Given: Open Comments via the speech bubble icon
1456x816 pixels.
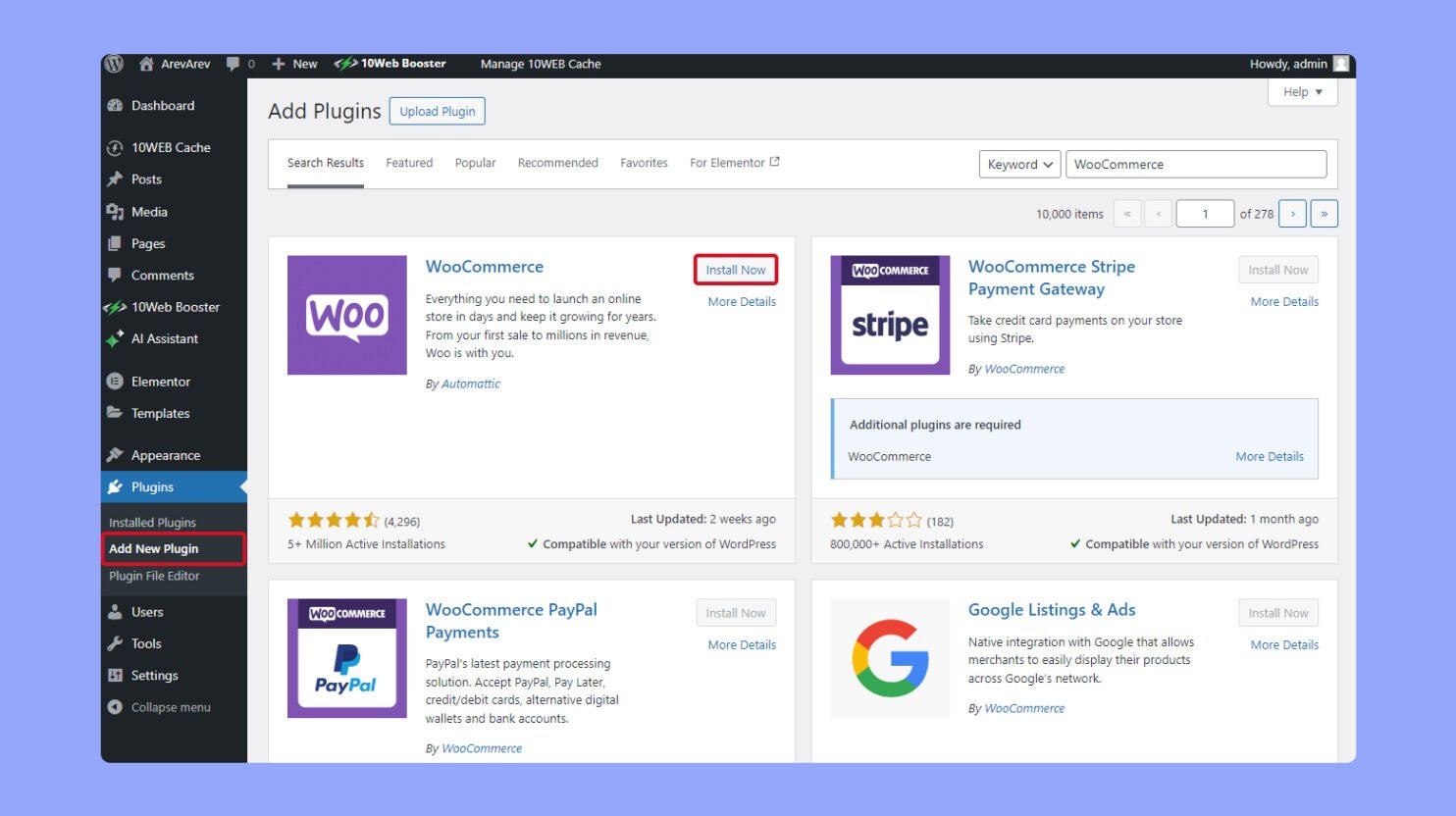Looking at the screenshot, I should [116, 275].
